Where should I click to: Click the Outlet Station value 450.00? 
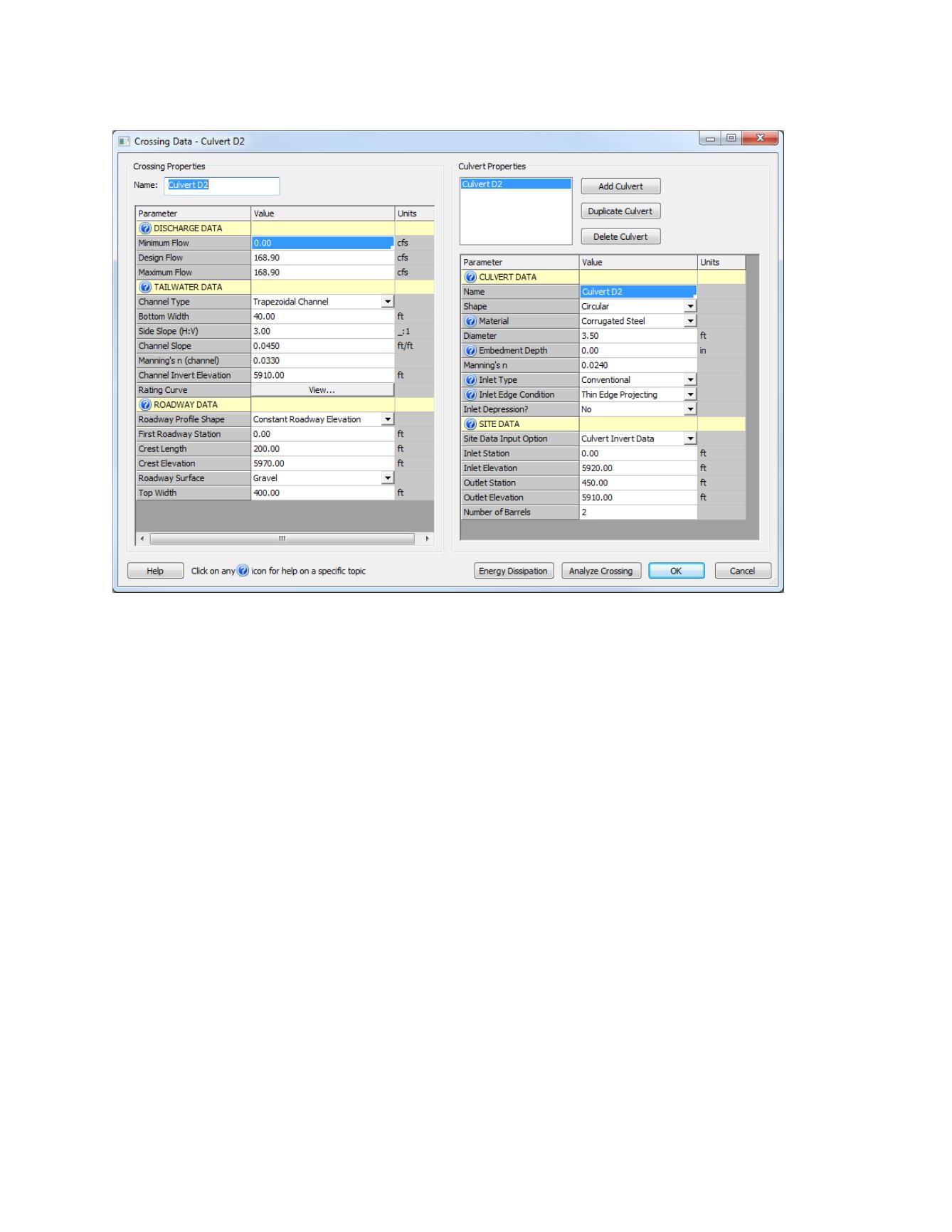638,483
